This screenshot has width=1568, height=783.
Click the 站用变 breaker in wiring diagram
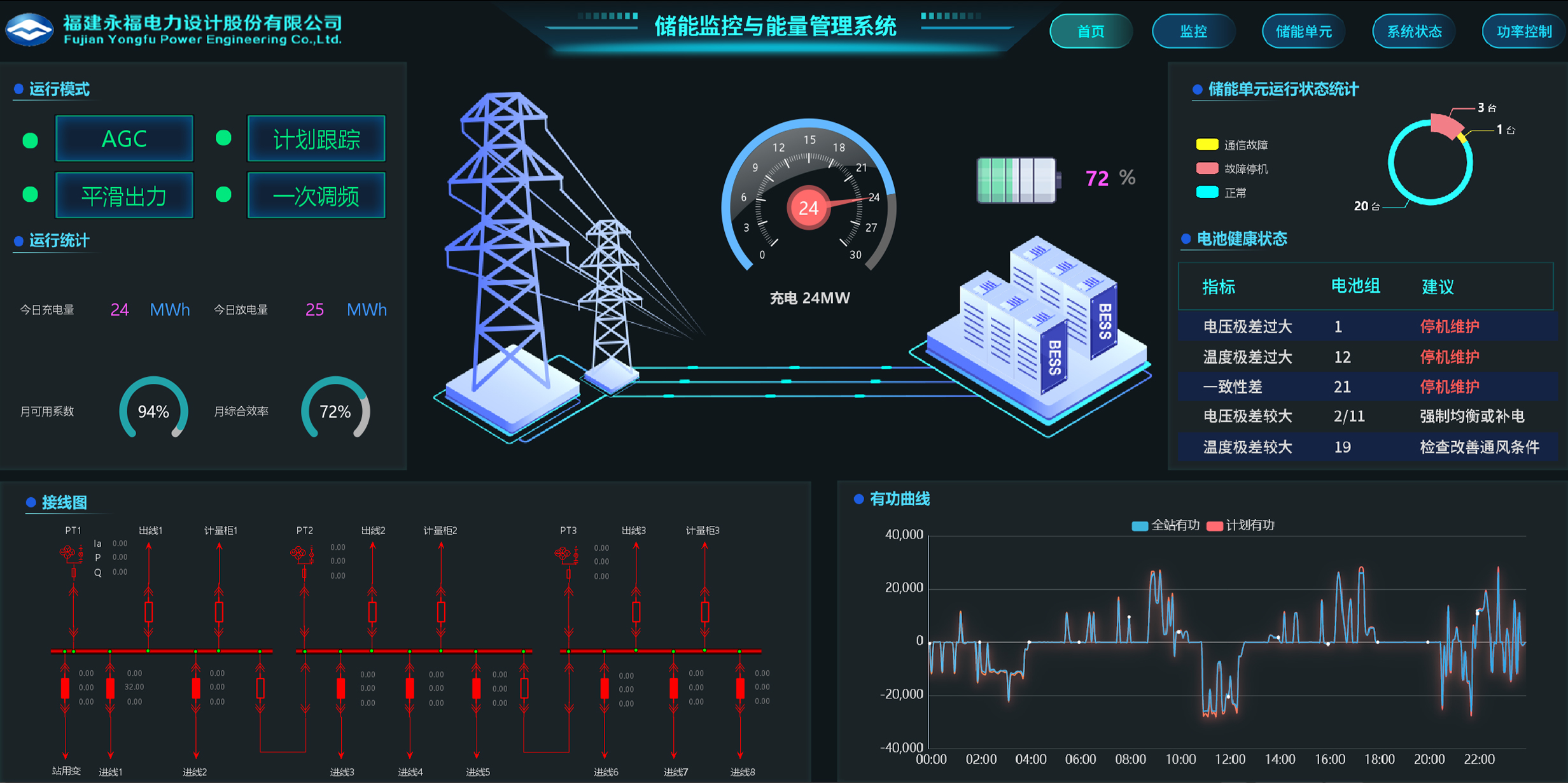(x=65, y=688)
